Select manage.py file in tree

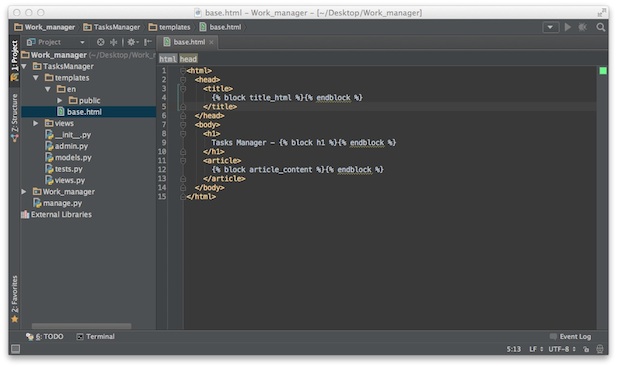(58, 203)
